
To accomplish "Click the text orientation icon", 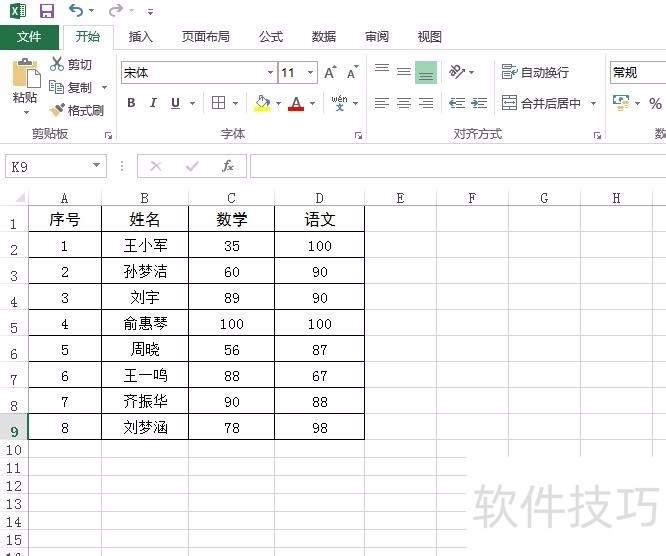I will point(457,72).
